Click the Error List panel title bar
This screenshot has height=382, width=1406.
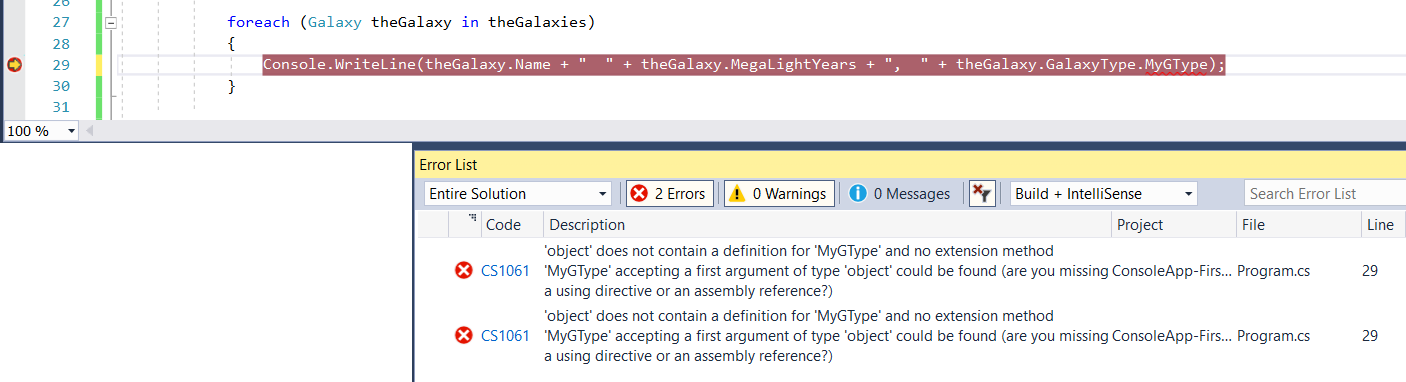point(909,164)
